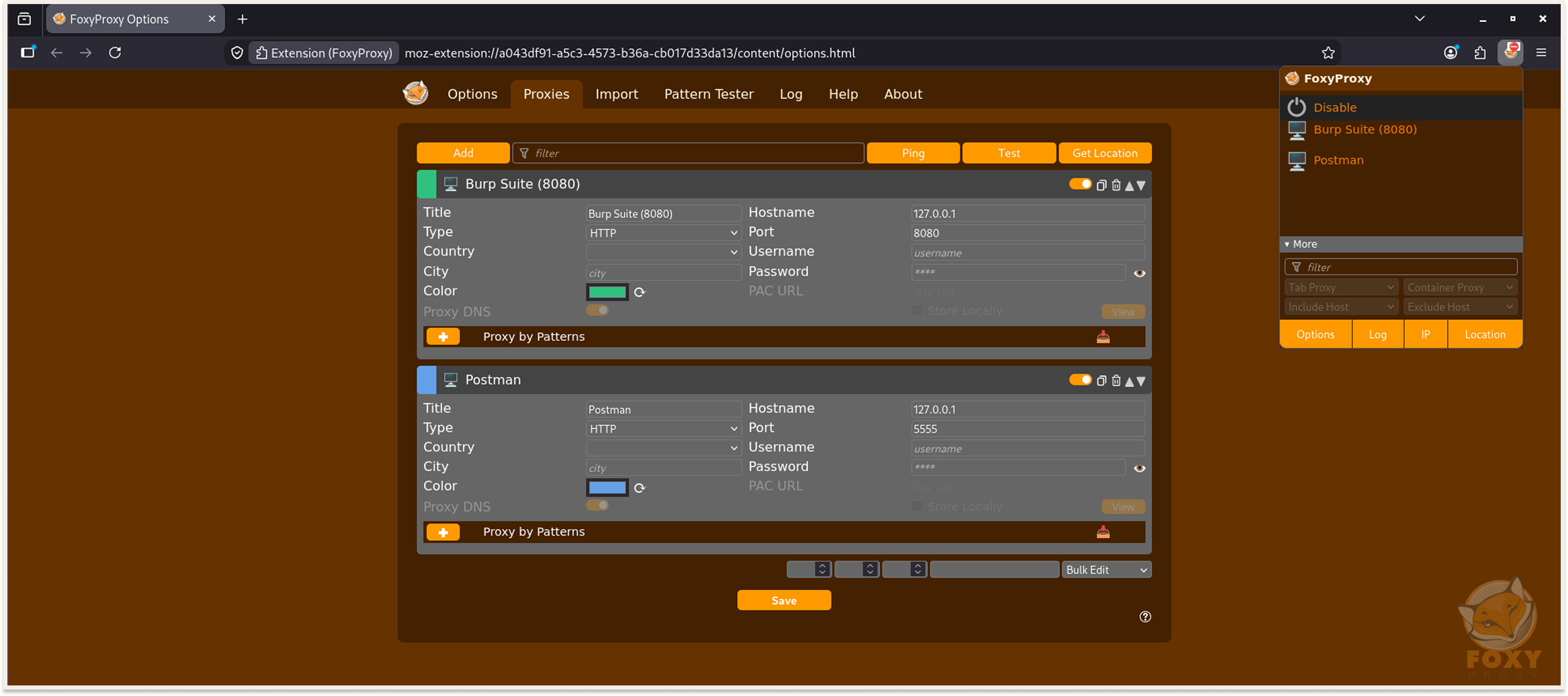Open the Firefox extensions puzzle icon
1568x696 pixels.
click(1480, 53)
